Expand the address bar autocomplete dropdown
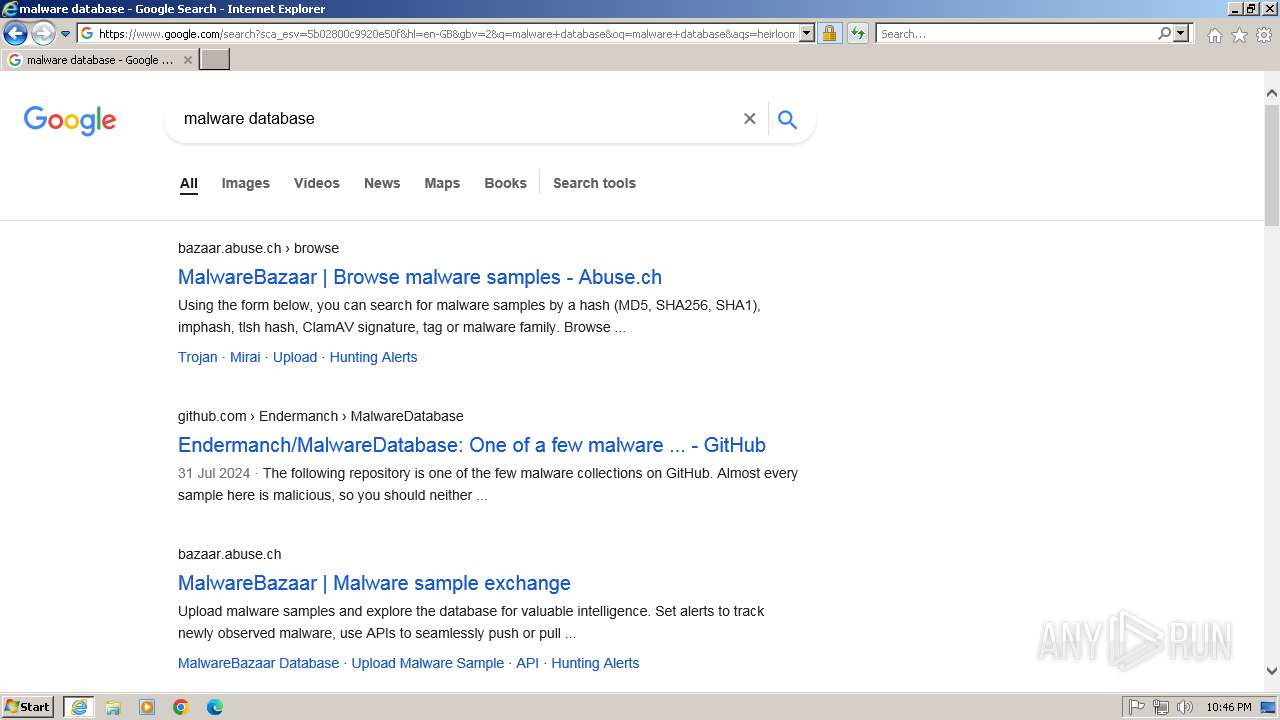The image size is (1280, 720). click(807, 34)
